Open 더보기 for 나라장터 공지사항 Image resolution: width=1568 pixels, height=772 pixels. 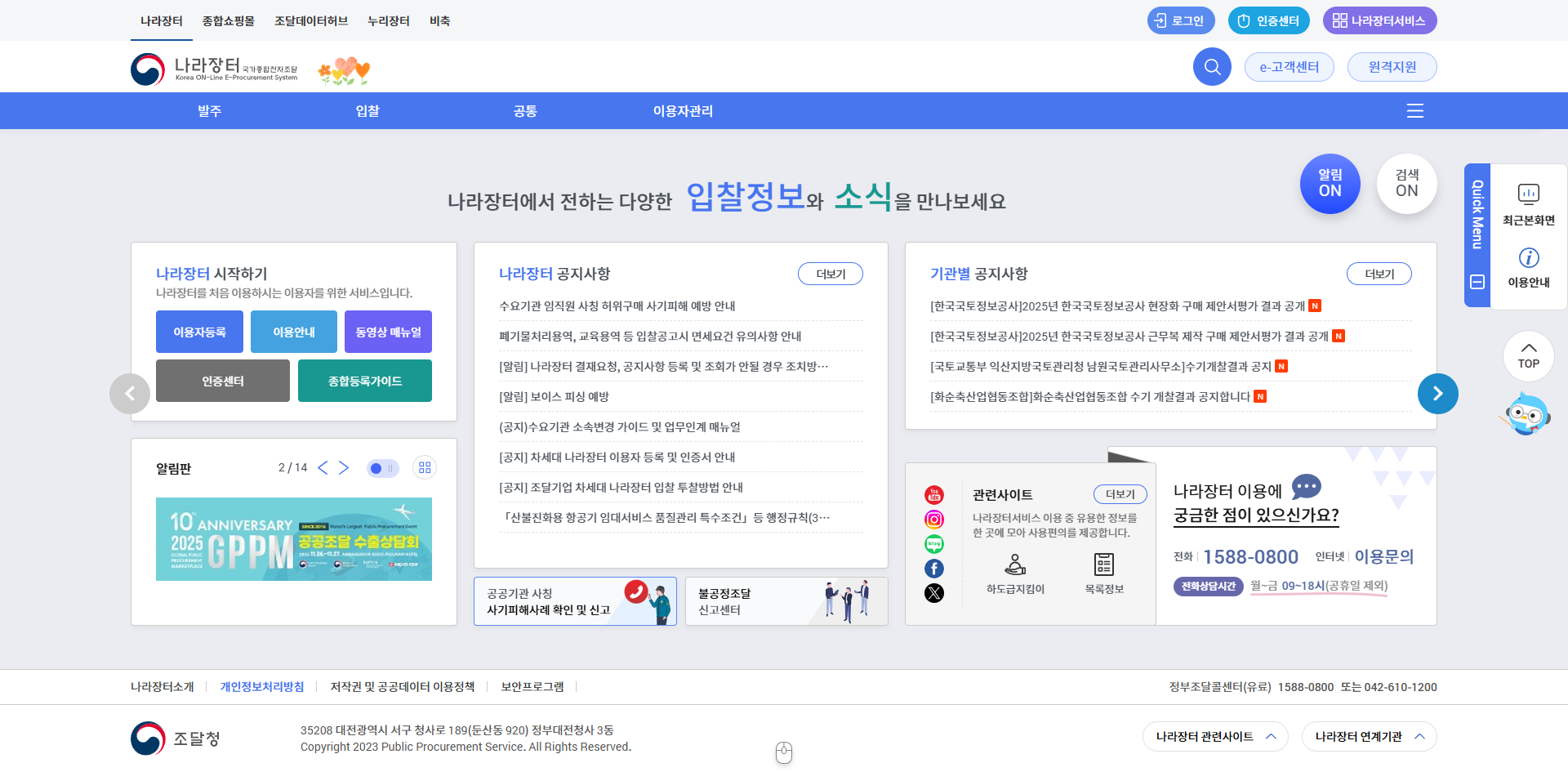(x=830, y=274)
